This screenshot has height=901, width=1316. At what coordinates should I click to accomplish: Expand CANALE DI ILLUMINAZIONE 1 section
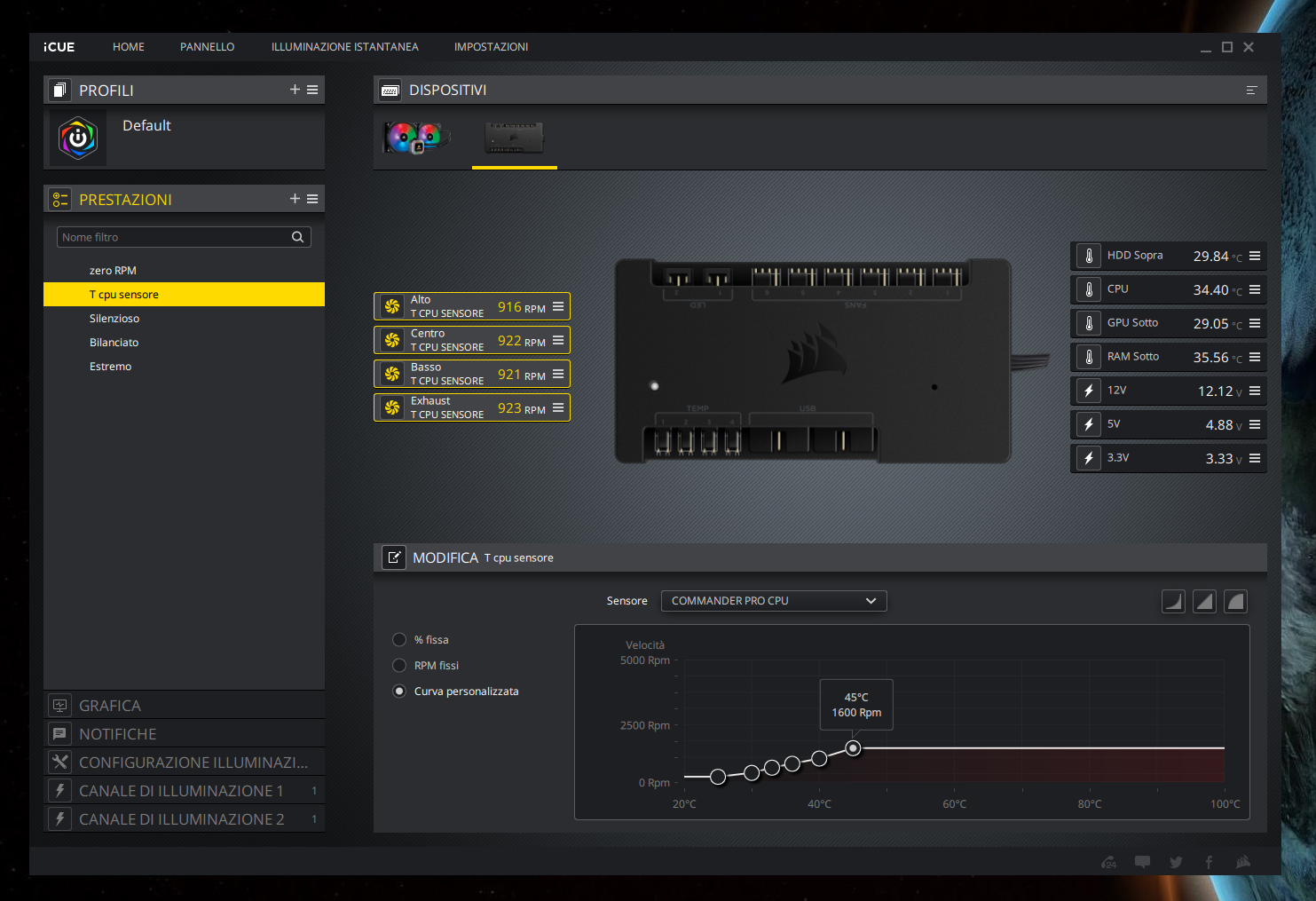[184, 791]
